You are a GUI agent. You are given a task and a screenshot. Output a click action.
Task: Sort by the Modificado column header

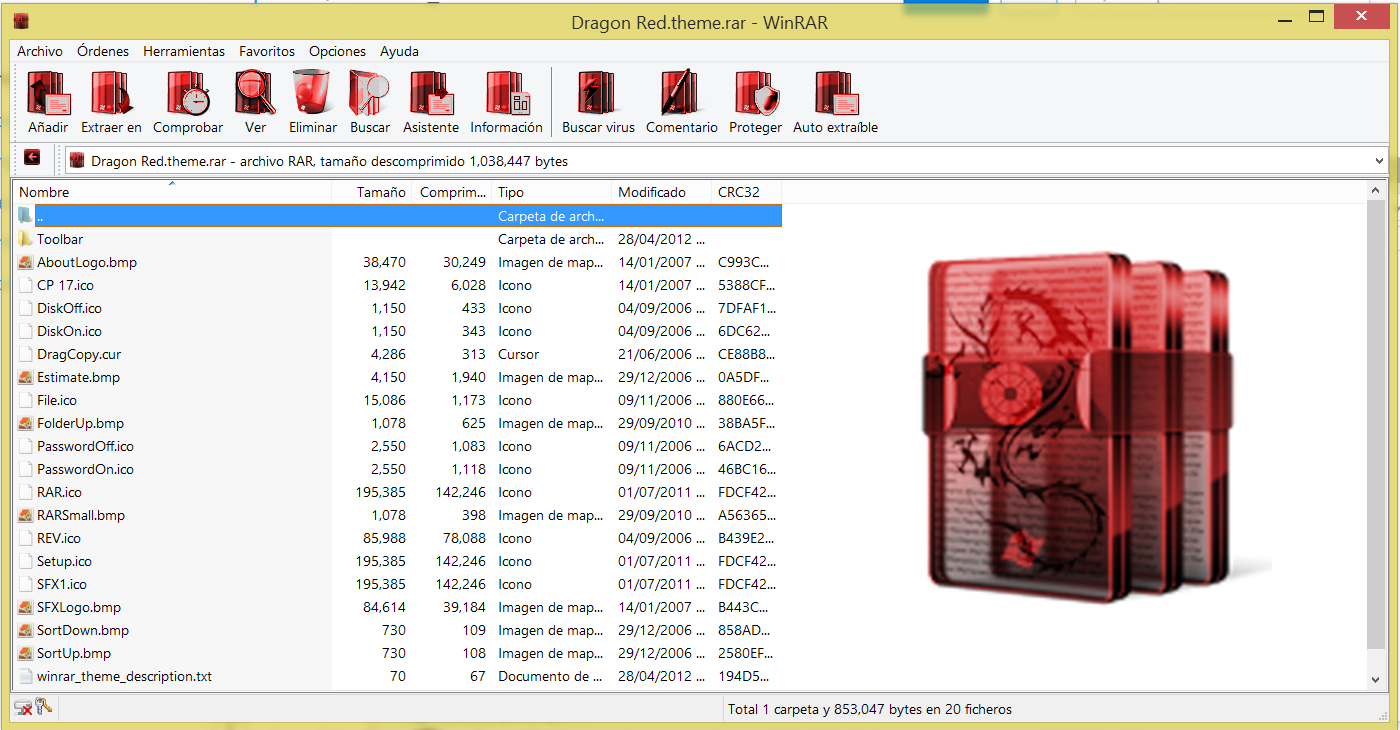[x=661, y=192]
